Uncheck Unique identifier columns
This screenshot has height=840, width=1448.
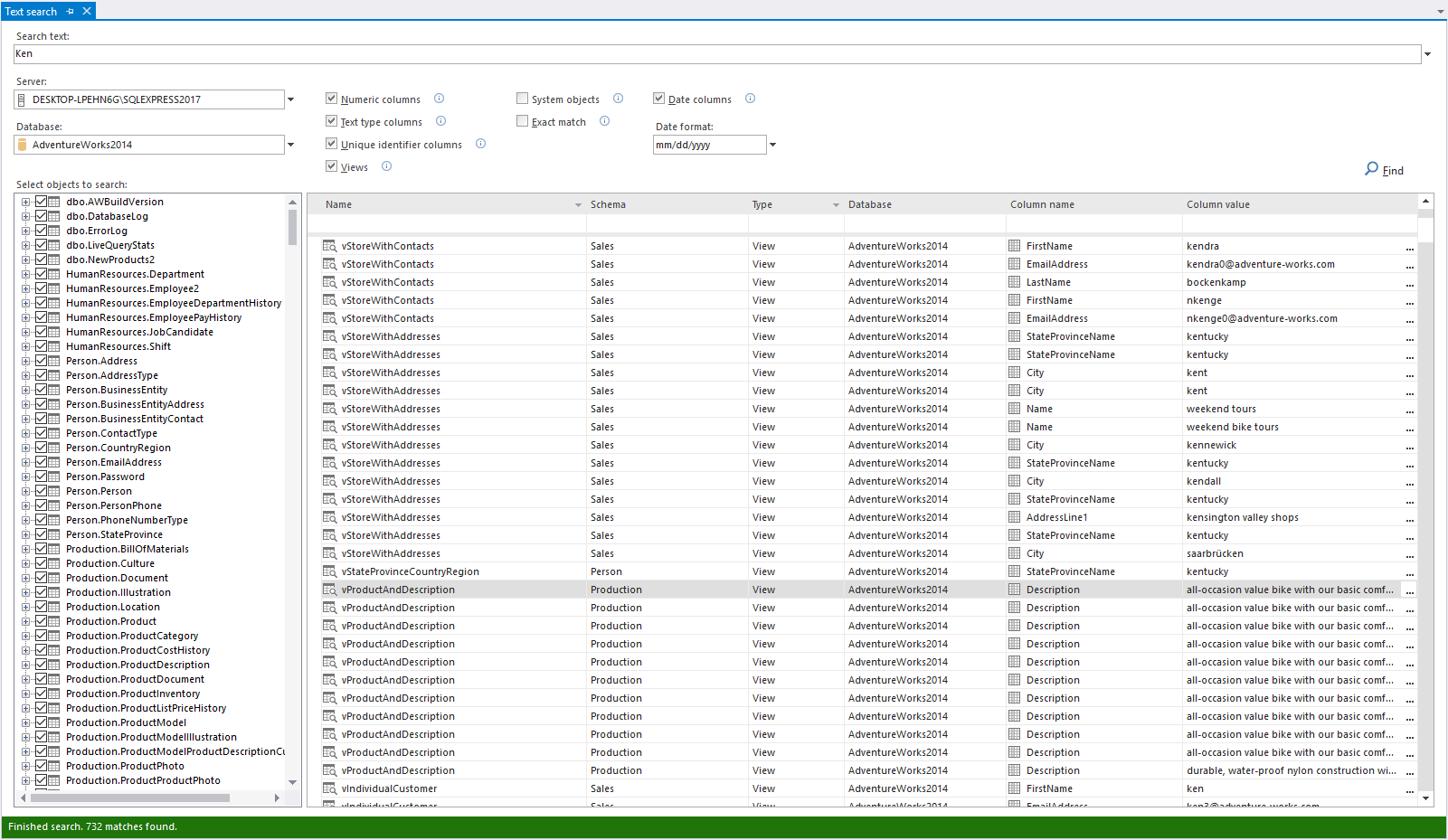tap(332, 144)
